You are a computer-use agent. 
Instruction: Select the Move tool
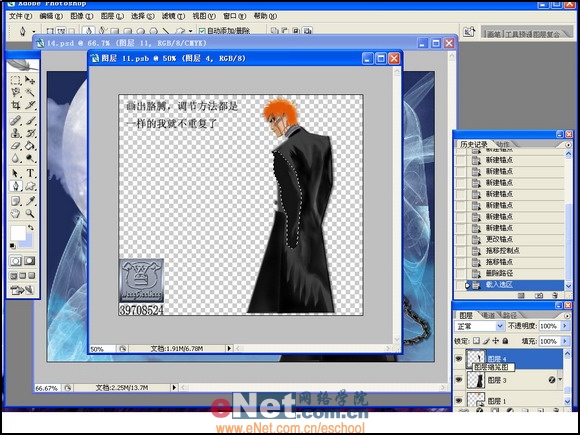coord(30,80)
